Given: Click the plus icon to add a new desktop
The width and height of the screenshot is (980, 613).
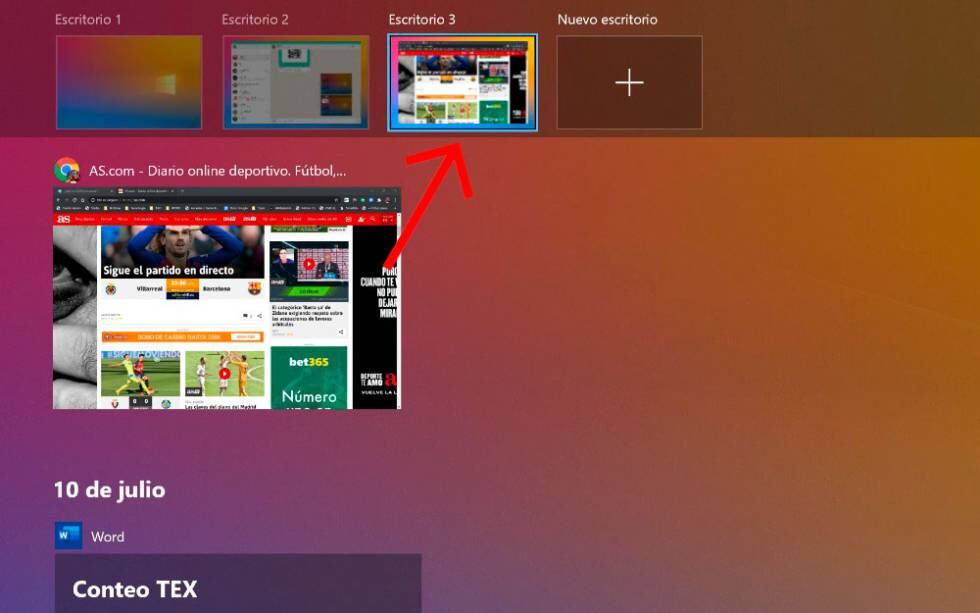Looking at the screenshot, I should pyautogui.click(x=629, y=84).
